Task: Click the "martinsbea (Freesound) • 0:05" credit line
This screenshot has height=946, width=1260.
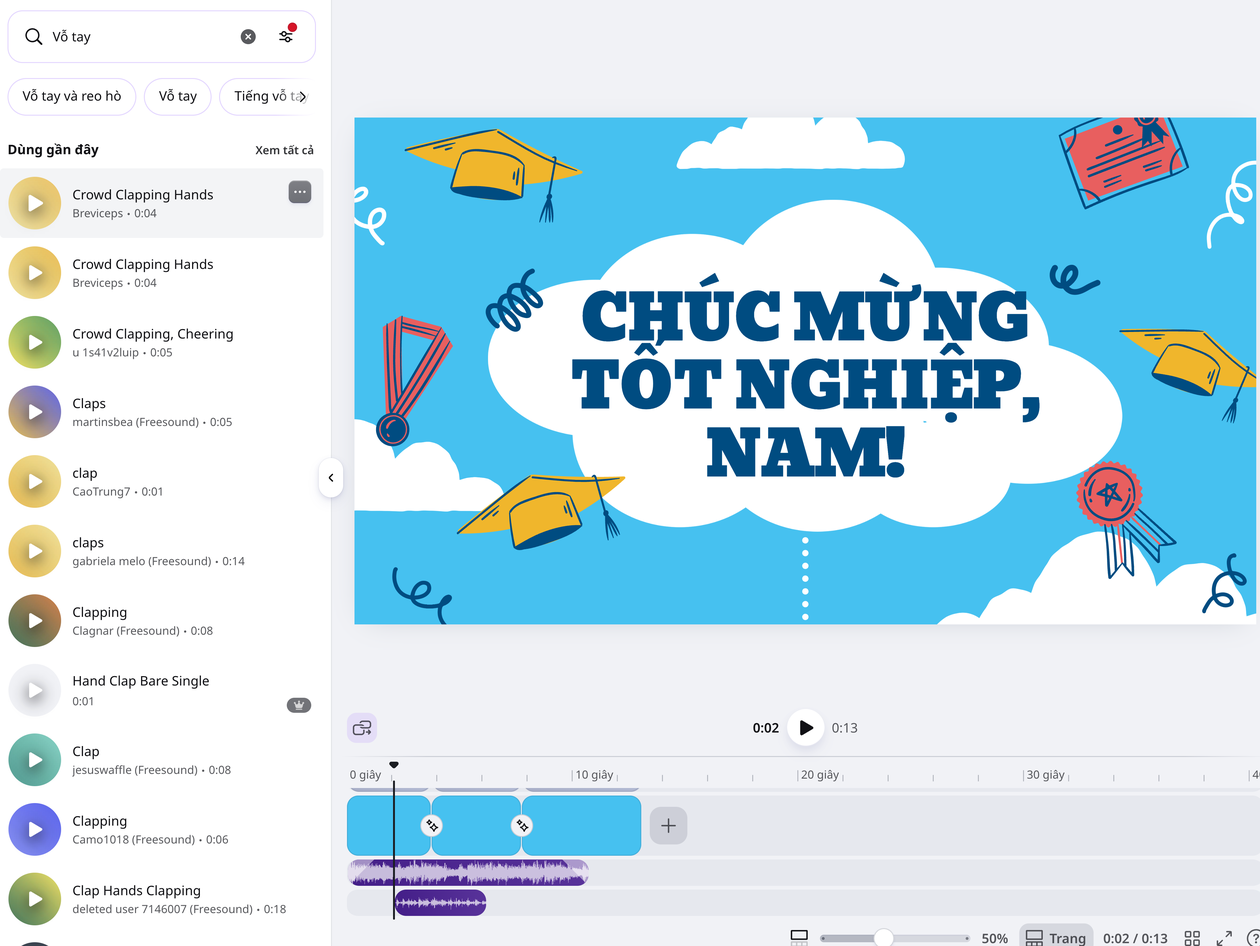Action: [152, 422]
